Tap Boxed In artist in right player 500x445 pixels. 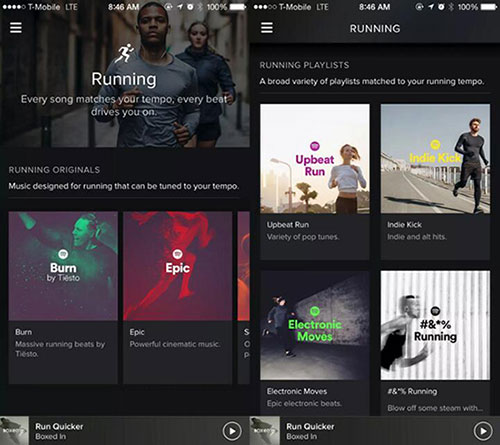point(302,436)
